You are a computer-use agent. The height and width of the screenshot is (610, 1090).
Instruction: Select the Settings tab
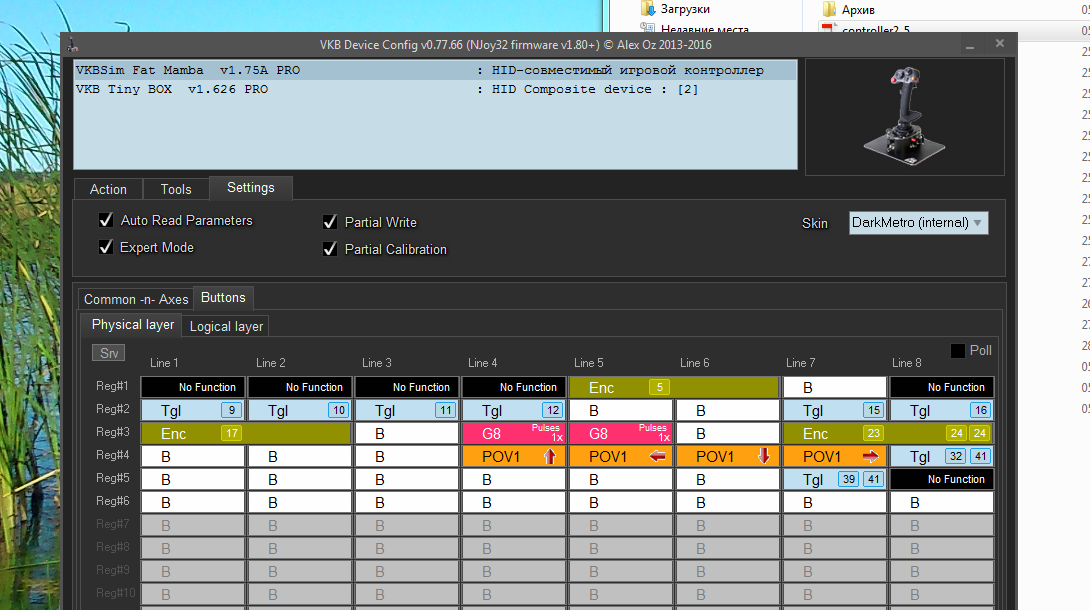251,188
